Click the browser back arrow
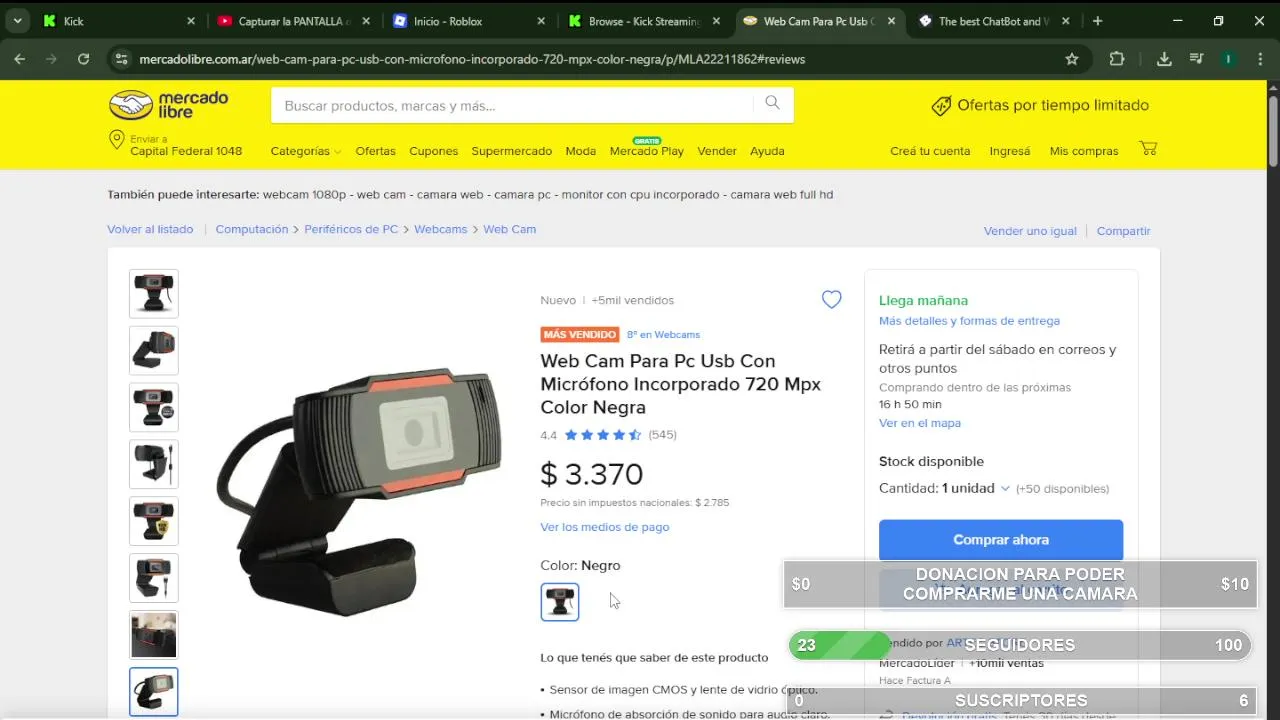This screenshot has width=1280, height=720. point(19,59)
